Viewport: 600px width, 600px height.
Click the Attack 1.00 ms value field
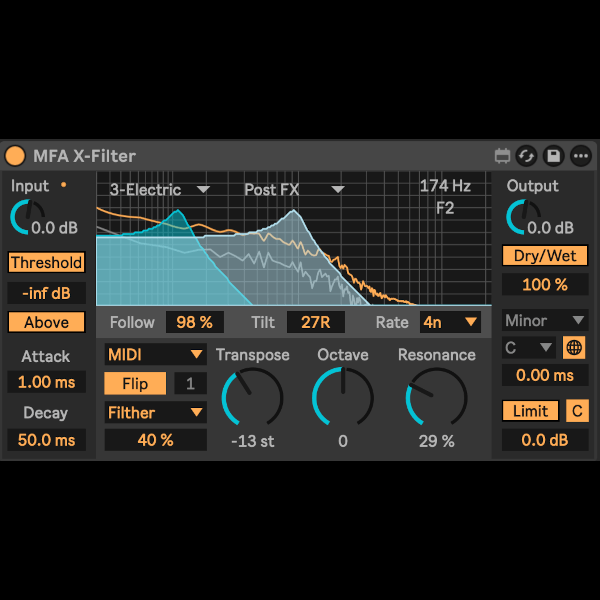coord(46,382)
